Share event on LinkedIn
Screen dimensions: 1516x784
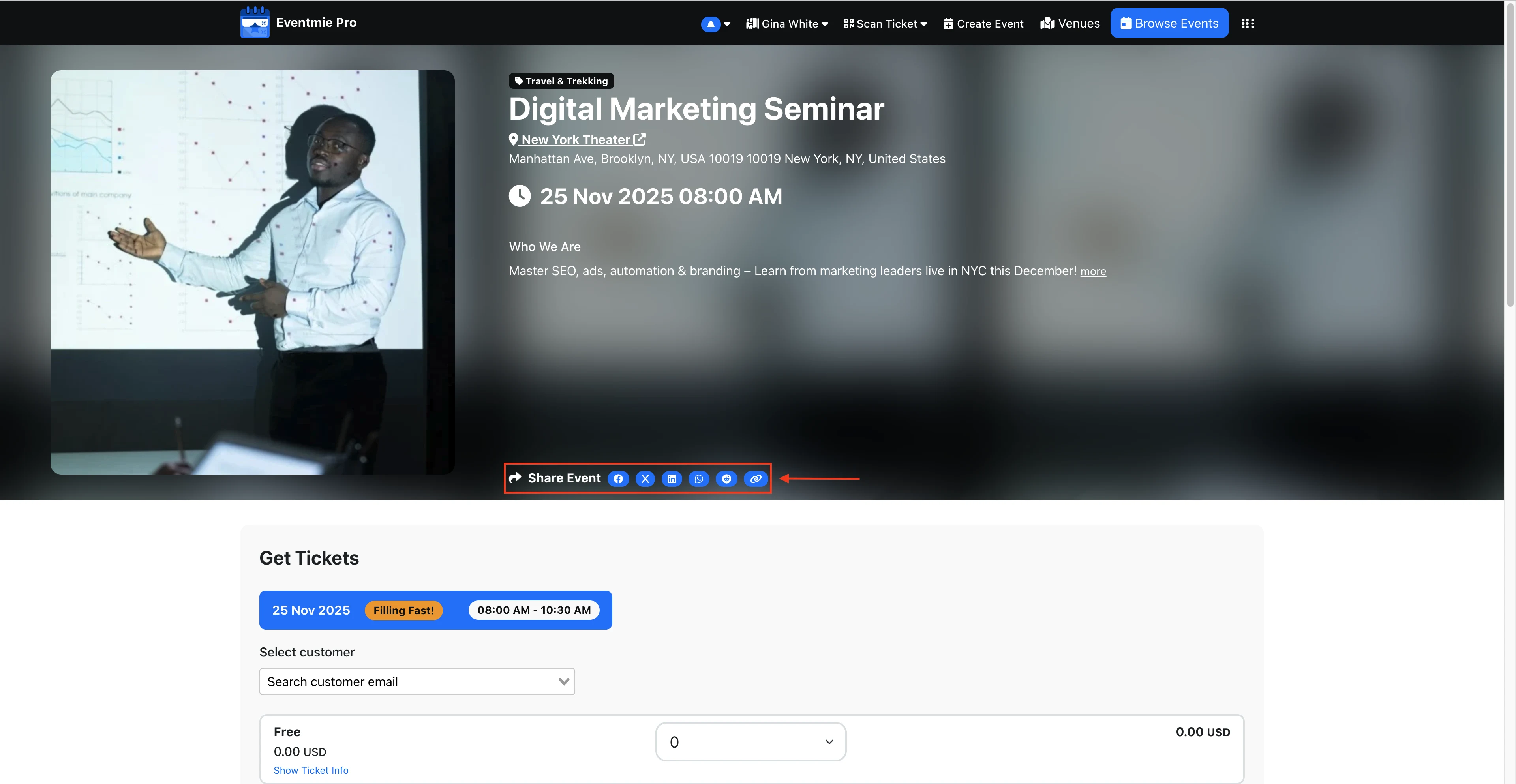(x=672, y=478)
